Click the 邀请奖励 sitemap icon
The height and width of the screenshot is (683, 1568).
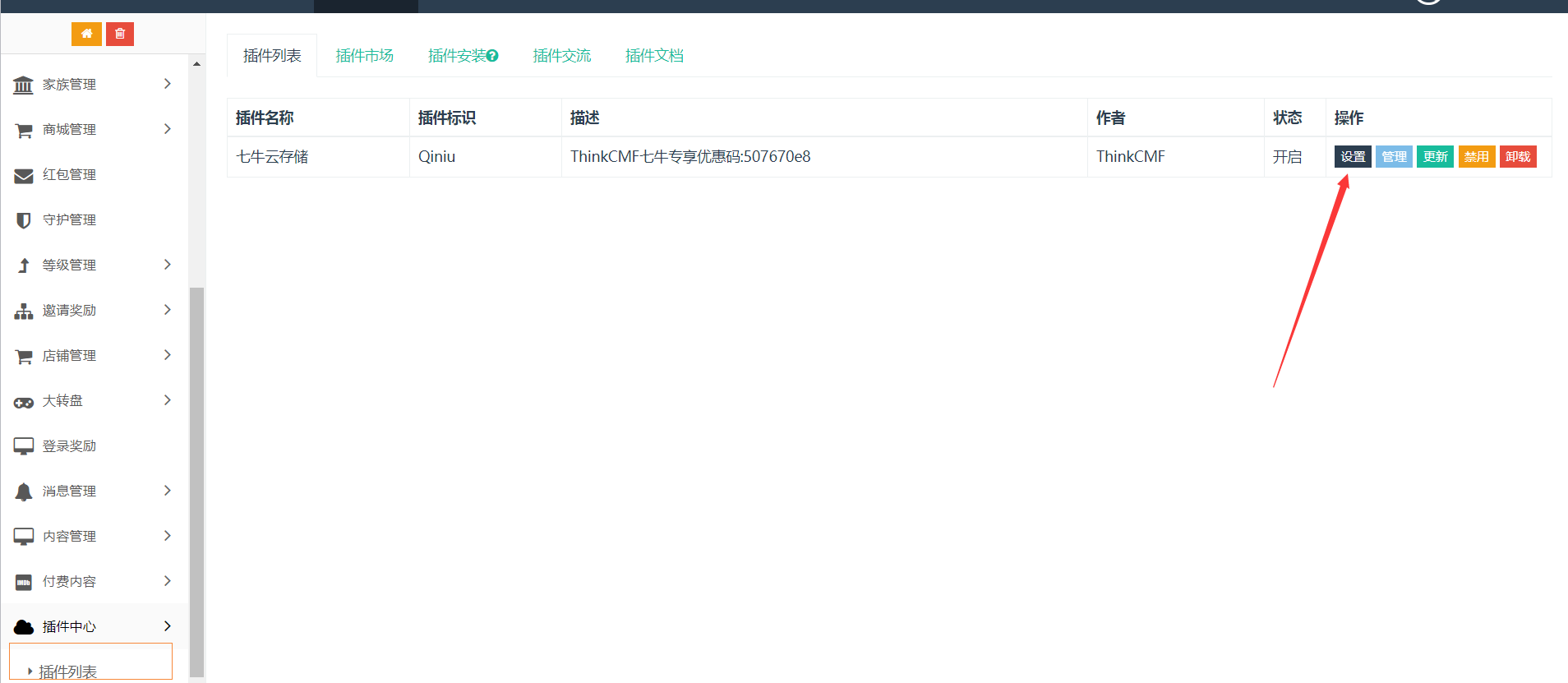[x=24, y=311]
